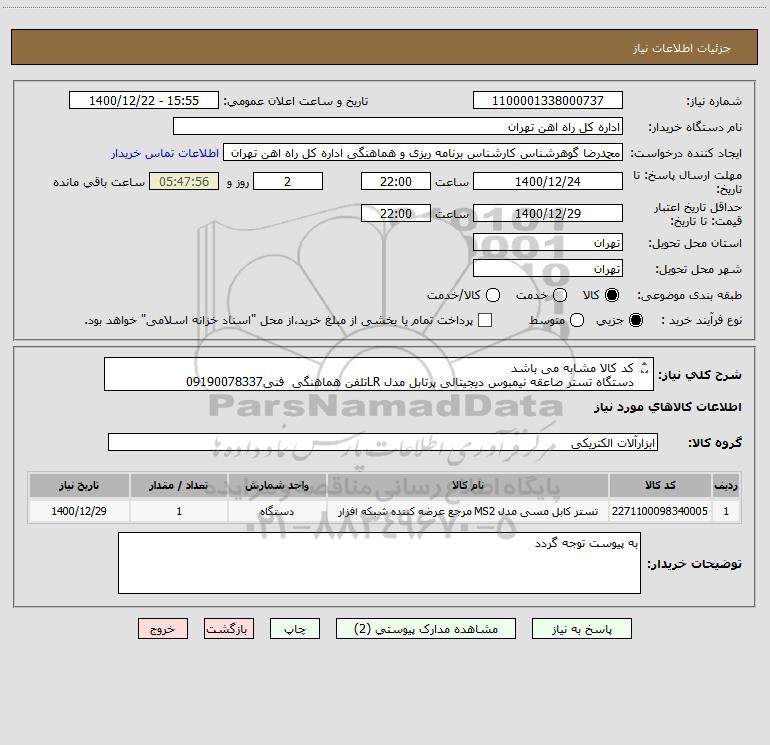Click the دستگاه unit cell

pyautogui.click(x=277, y=511)
